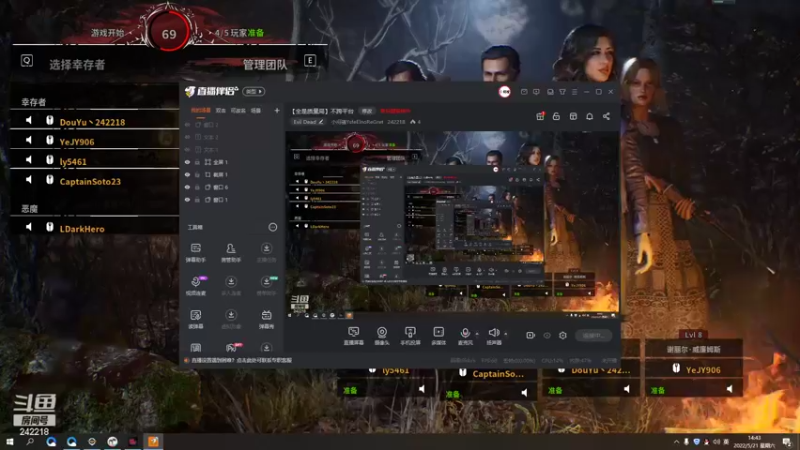
Task: Open the PK tool in the toolbox
Action: (231, 348)
